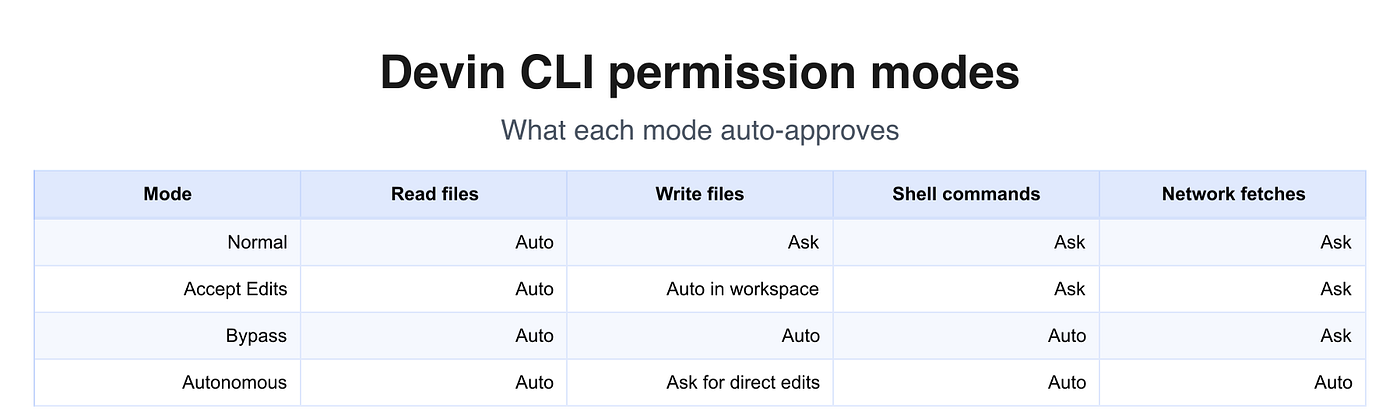Click the Shell commands column header
Screen dimensions: 1400x417
coord(966,194)
